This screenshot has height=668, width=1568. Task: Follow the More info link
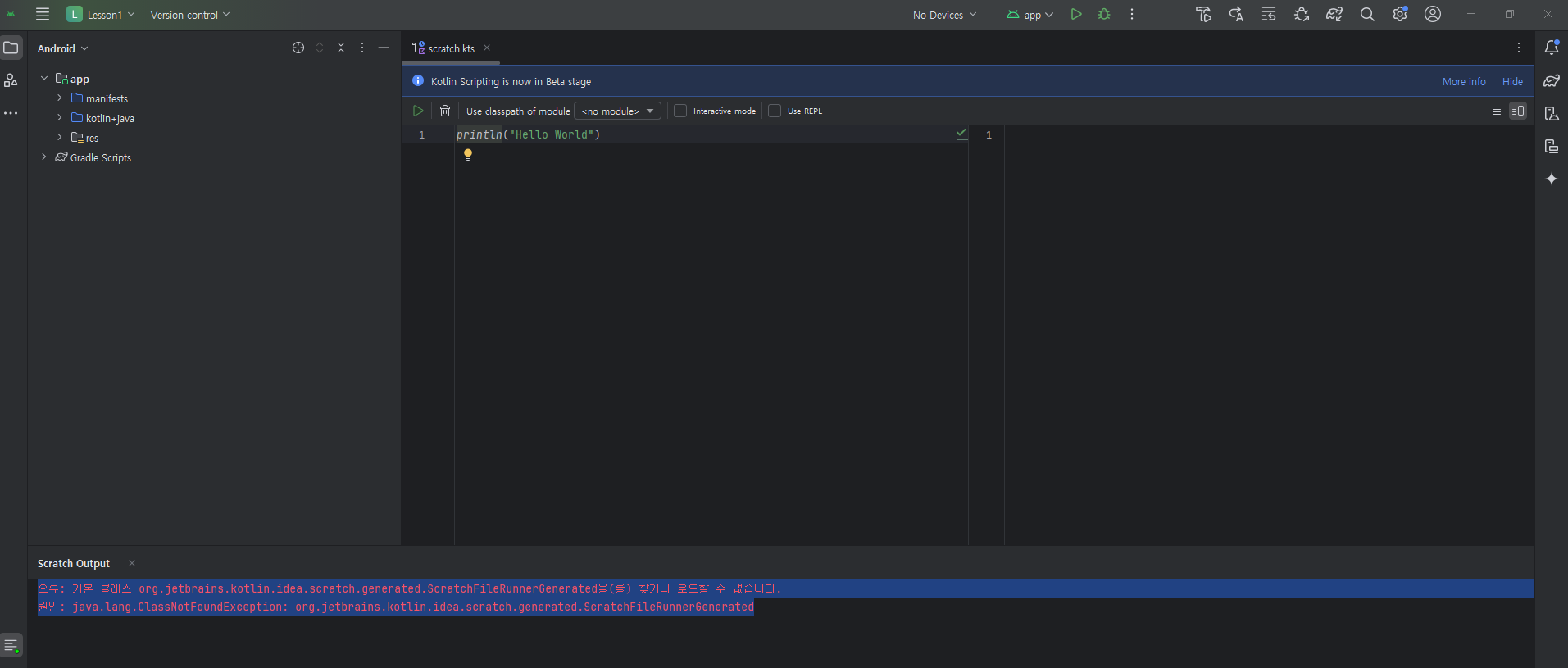pyautogui.click(x=1464, y=81)
